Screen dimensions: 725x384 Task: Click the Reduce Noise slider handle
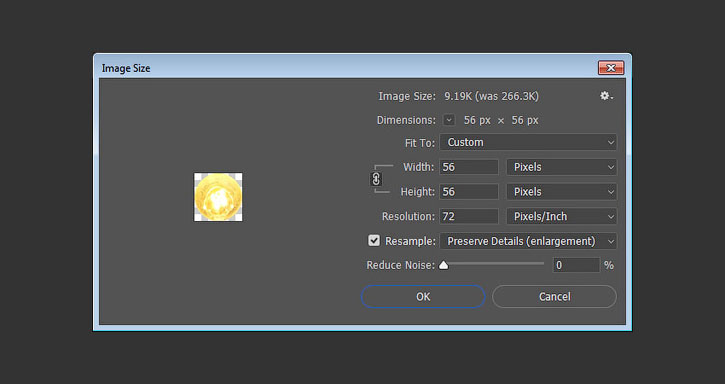443,265
